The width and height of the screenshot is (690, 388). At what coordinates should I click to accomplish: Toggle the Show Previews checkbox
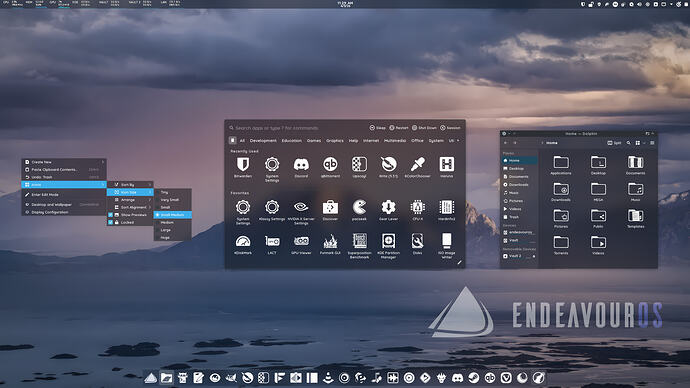coord(110,215)
